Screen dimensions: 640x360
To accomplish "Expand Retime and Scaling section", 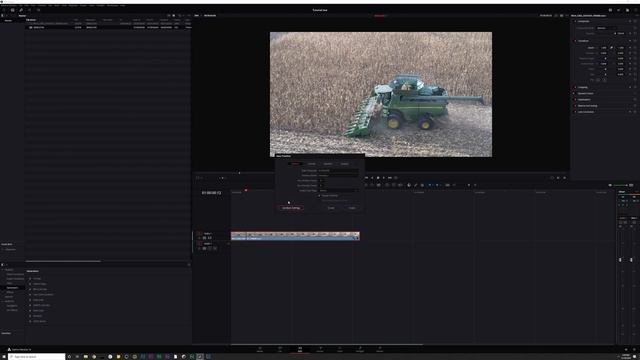I will tap(587, 106).
